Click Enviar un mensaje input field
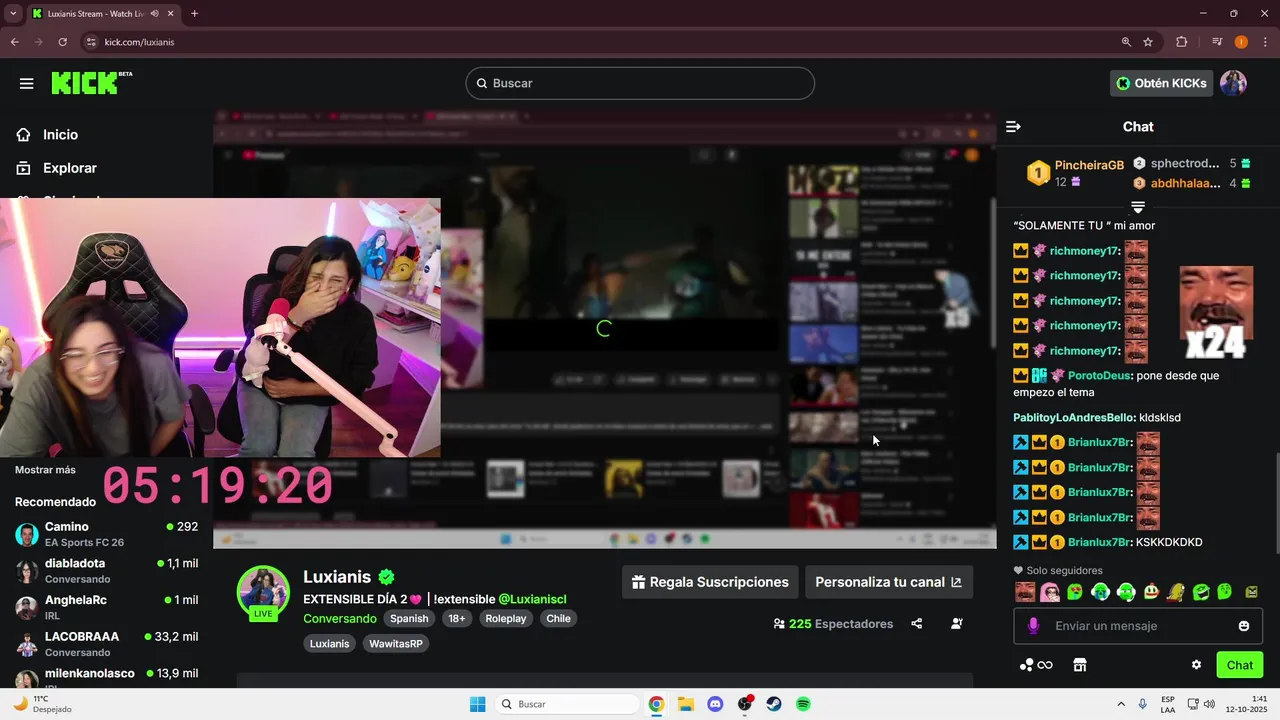Viewport: 1280px width, 720px height. tap(1139, 626)
